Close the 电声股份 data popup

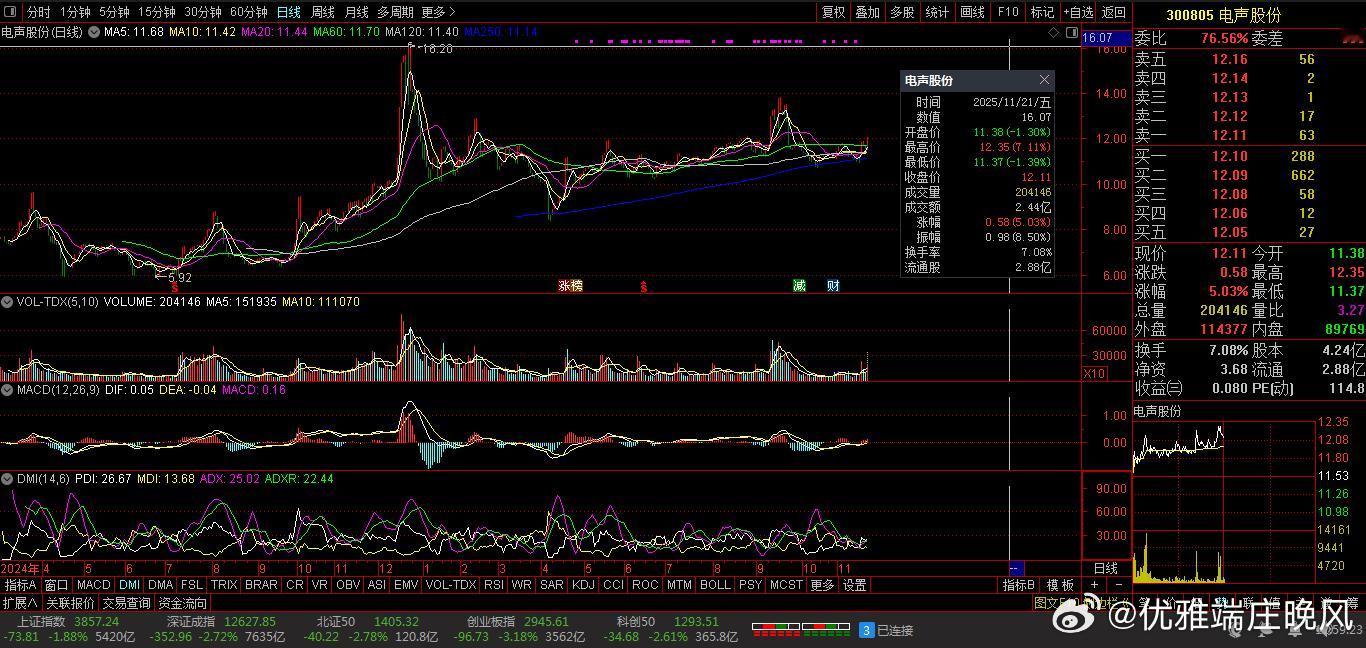pyautogui.click(x=1045, y=80)
